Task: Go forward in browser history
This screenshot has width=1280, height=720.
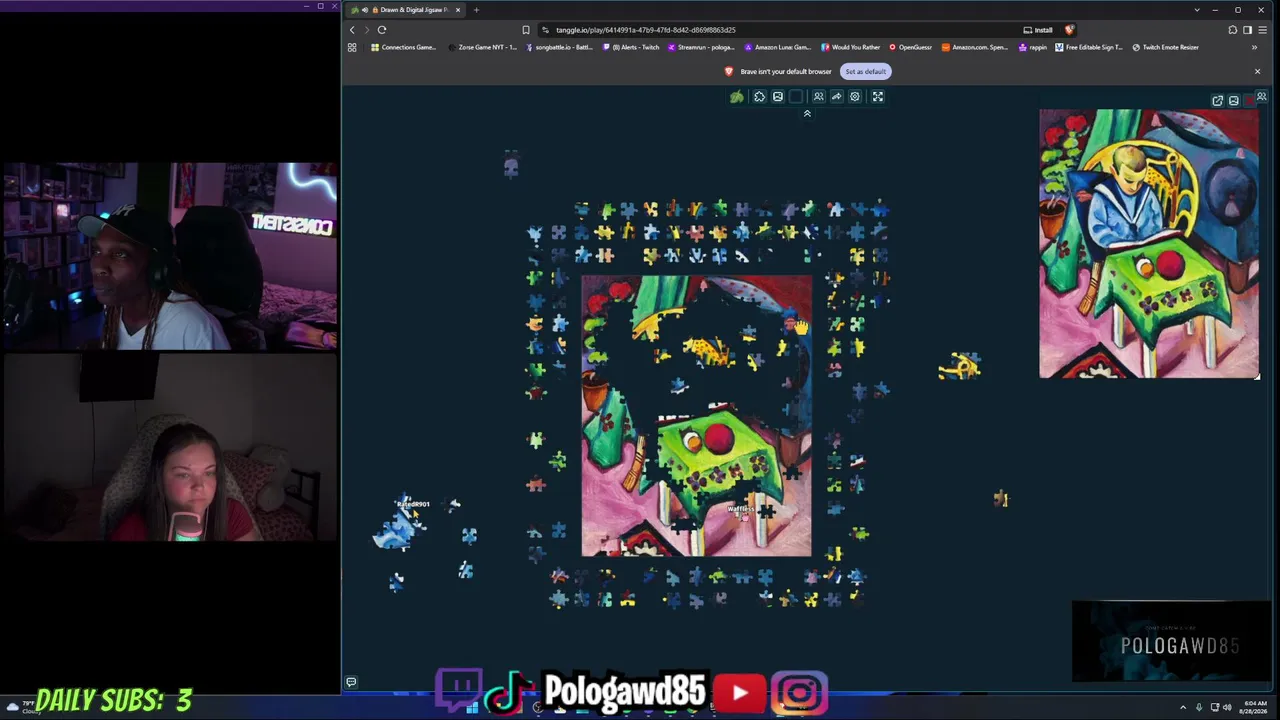Action: click(x=366, y=30)
